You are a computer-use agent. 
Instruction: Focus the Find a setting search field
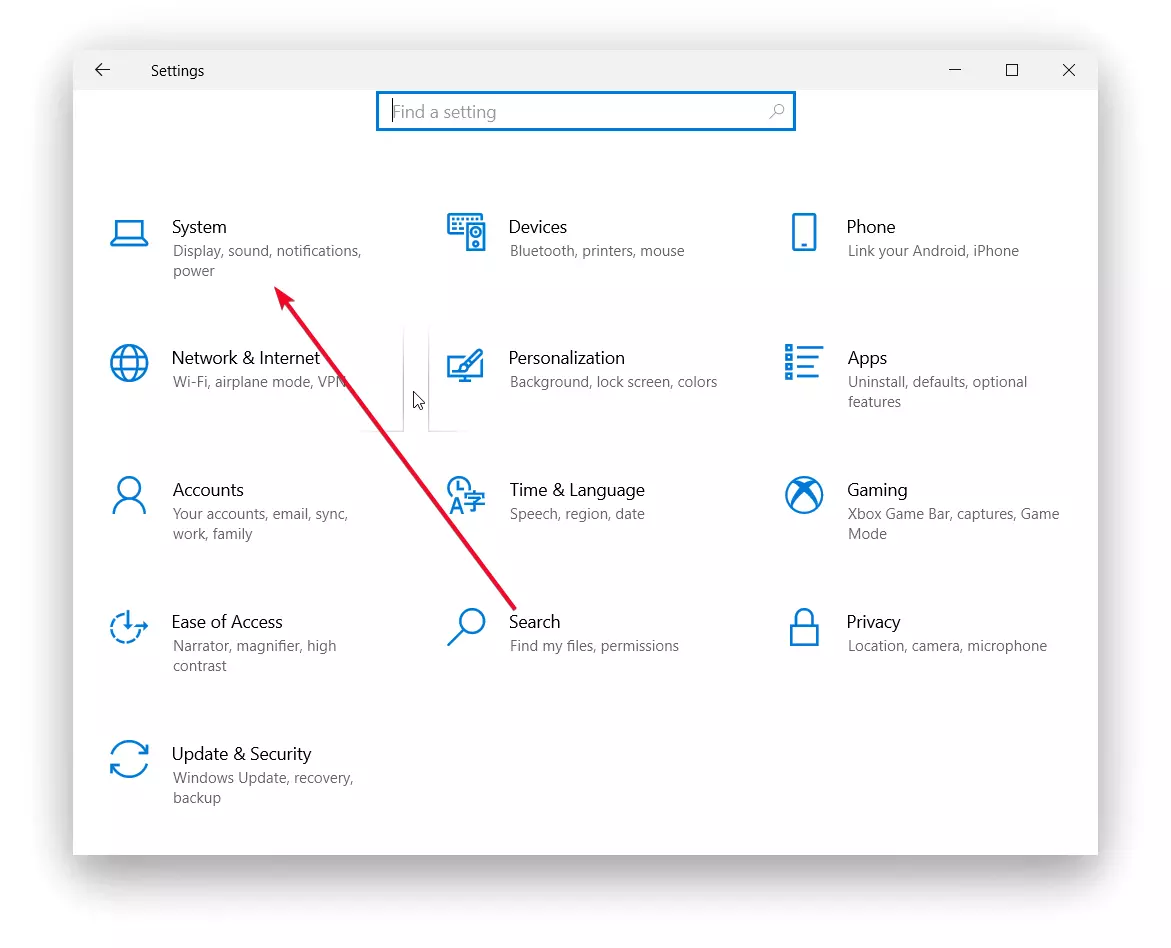click(x=586, y=111)
